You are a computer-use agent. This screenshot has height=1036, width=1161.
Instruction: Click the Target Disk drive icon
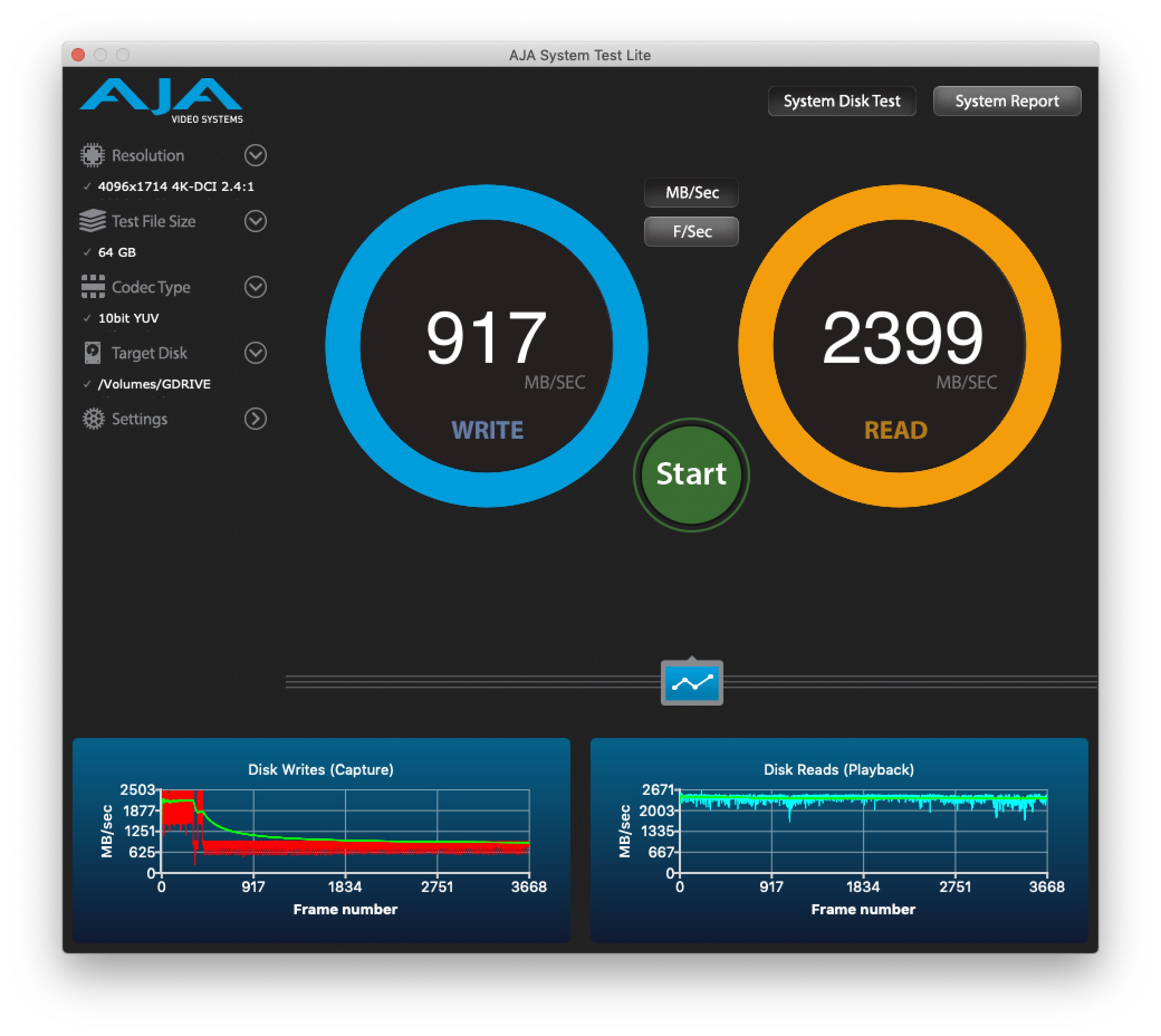click(x=92, y=353)
